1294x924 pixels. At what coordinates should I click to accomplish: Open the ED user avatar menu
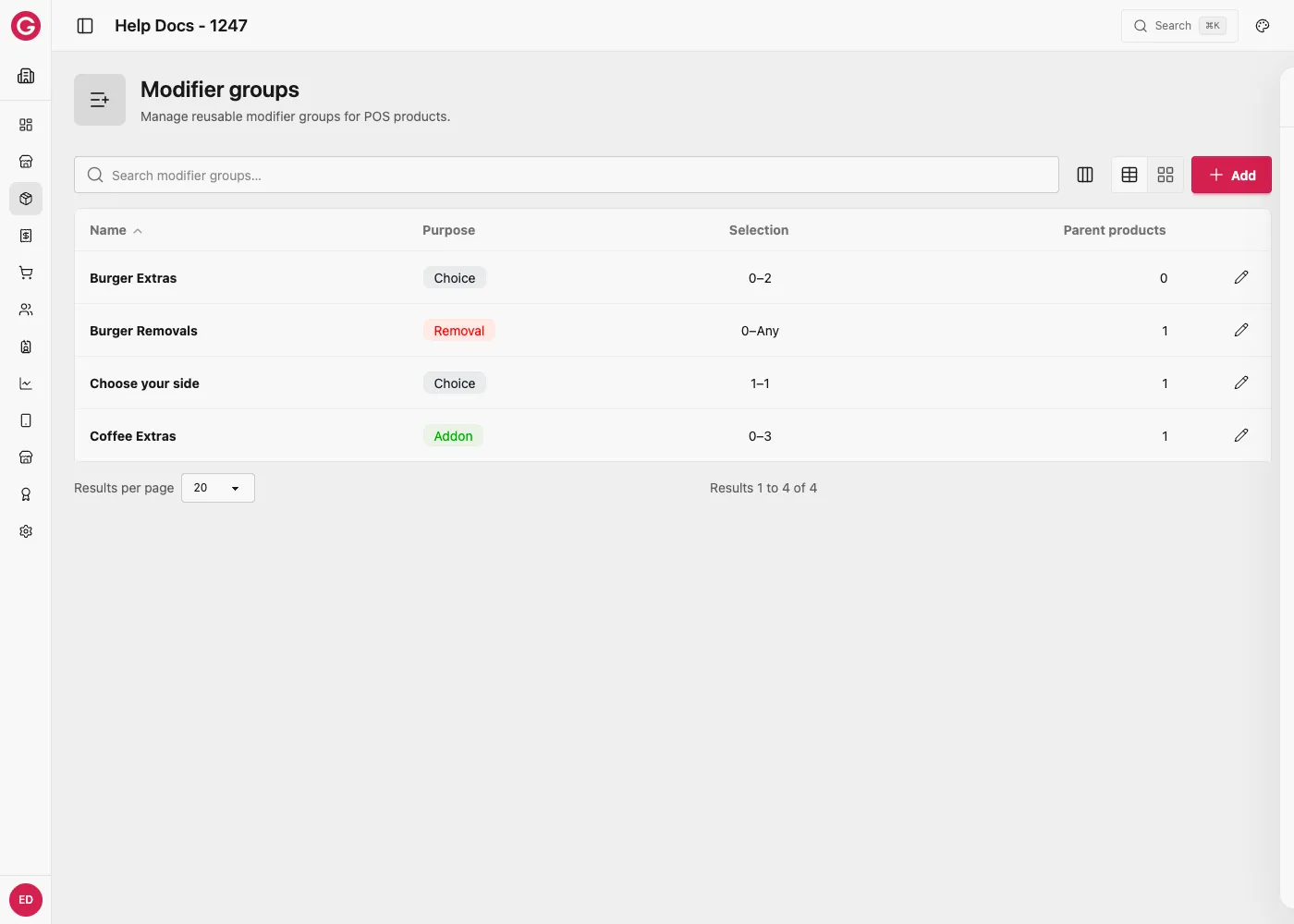pos(26,900)
